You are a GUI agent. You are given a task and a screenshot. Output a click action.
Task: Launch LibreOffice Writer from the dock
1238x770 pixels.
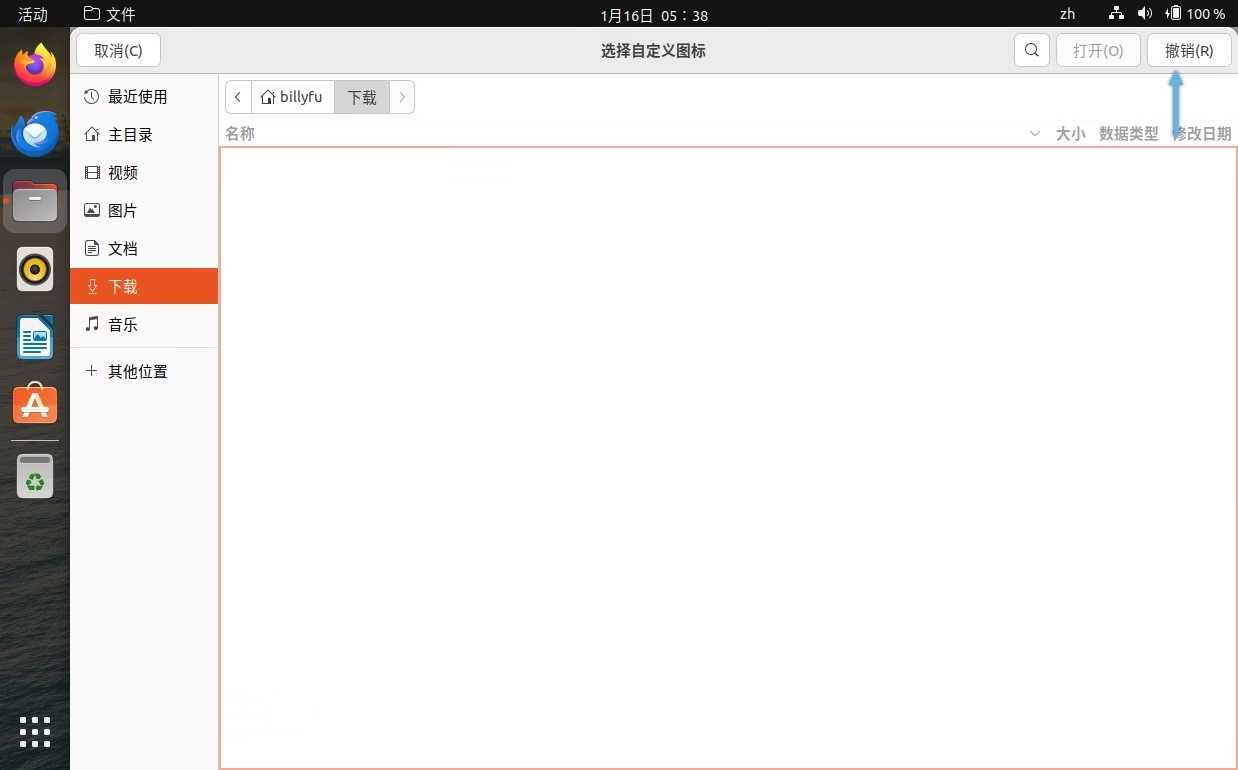pos(34,337)
